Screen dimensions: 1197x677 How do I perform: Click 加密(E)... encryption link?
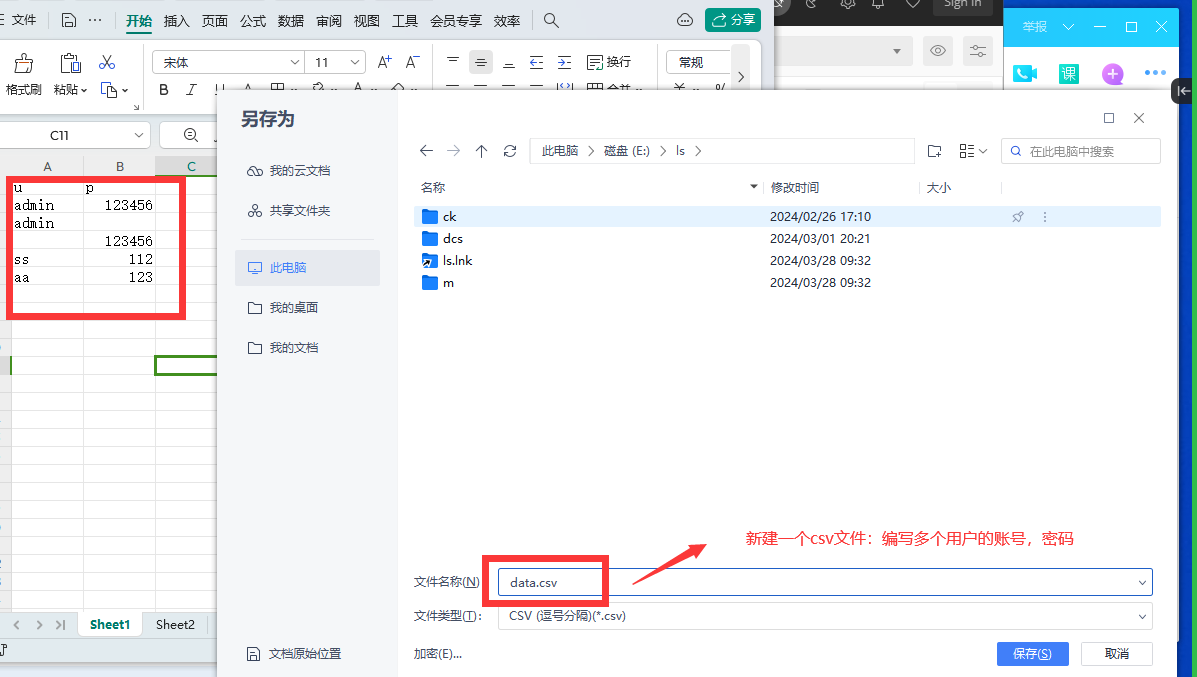click(x=438, y=653)
